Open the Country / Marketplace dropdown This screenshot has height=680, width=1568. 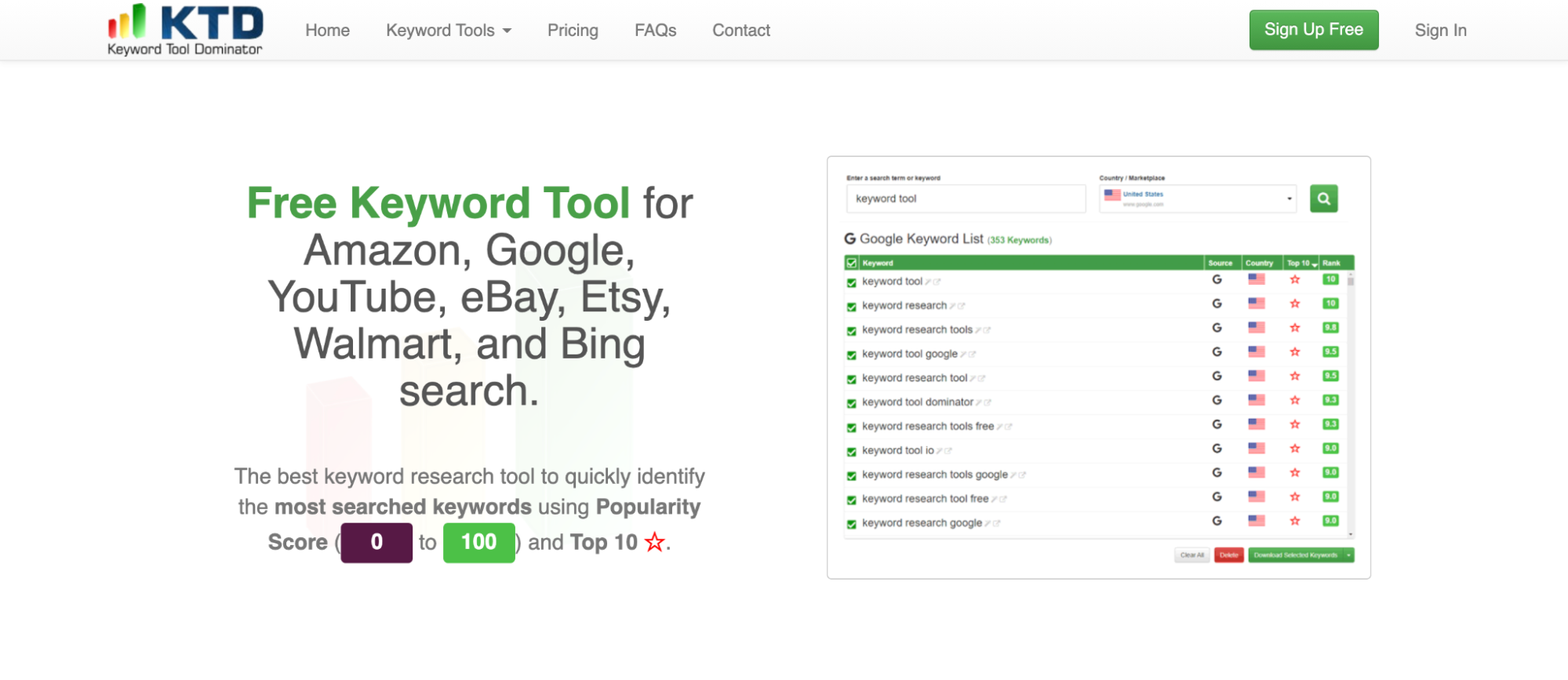point(1197,198)
